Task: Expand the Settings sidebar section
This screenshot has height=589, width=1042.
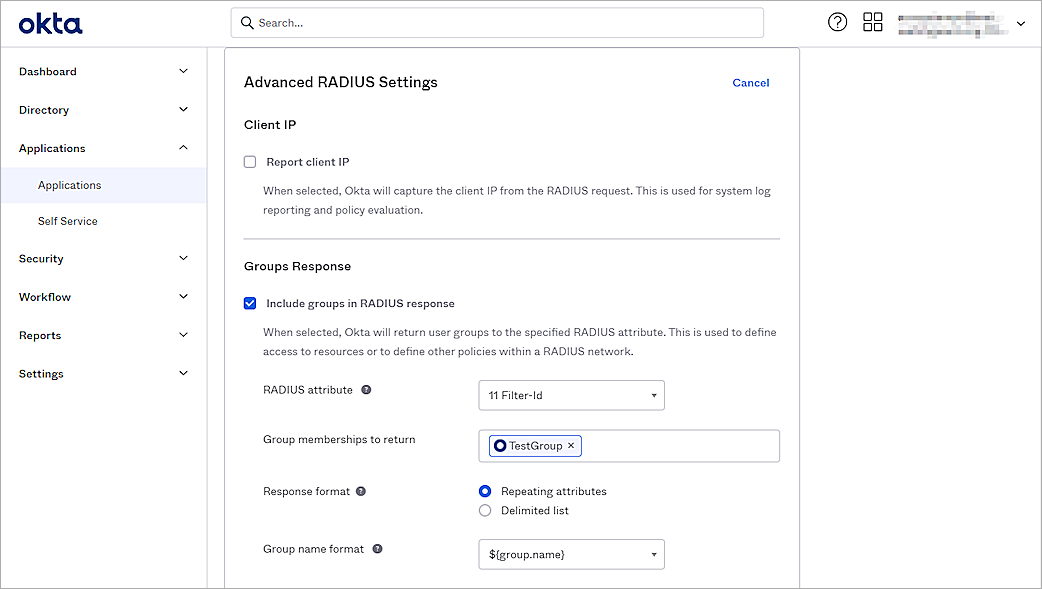Action: click(41, 373)
